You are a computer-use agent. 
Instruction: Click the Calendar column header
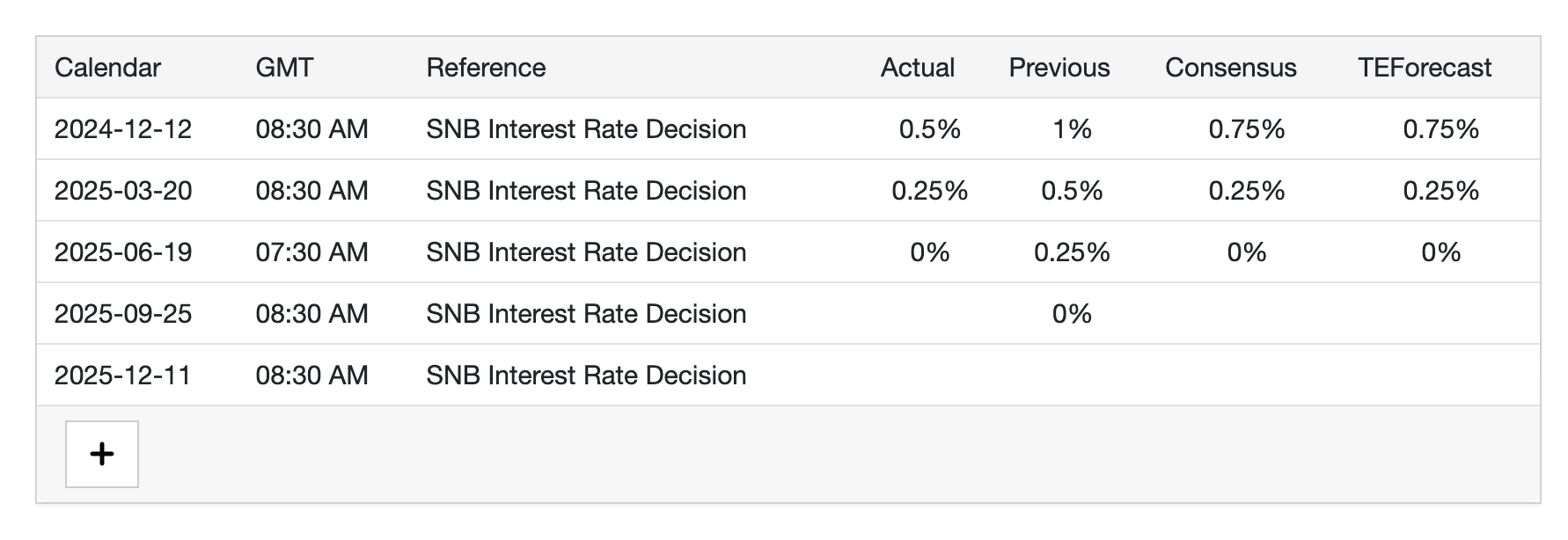point(107,68)
